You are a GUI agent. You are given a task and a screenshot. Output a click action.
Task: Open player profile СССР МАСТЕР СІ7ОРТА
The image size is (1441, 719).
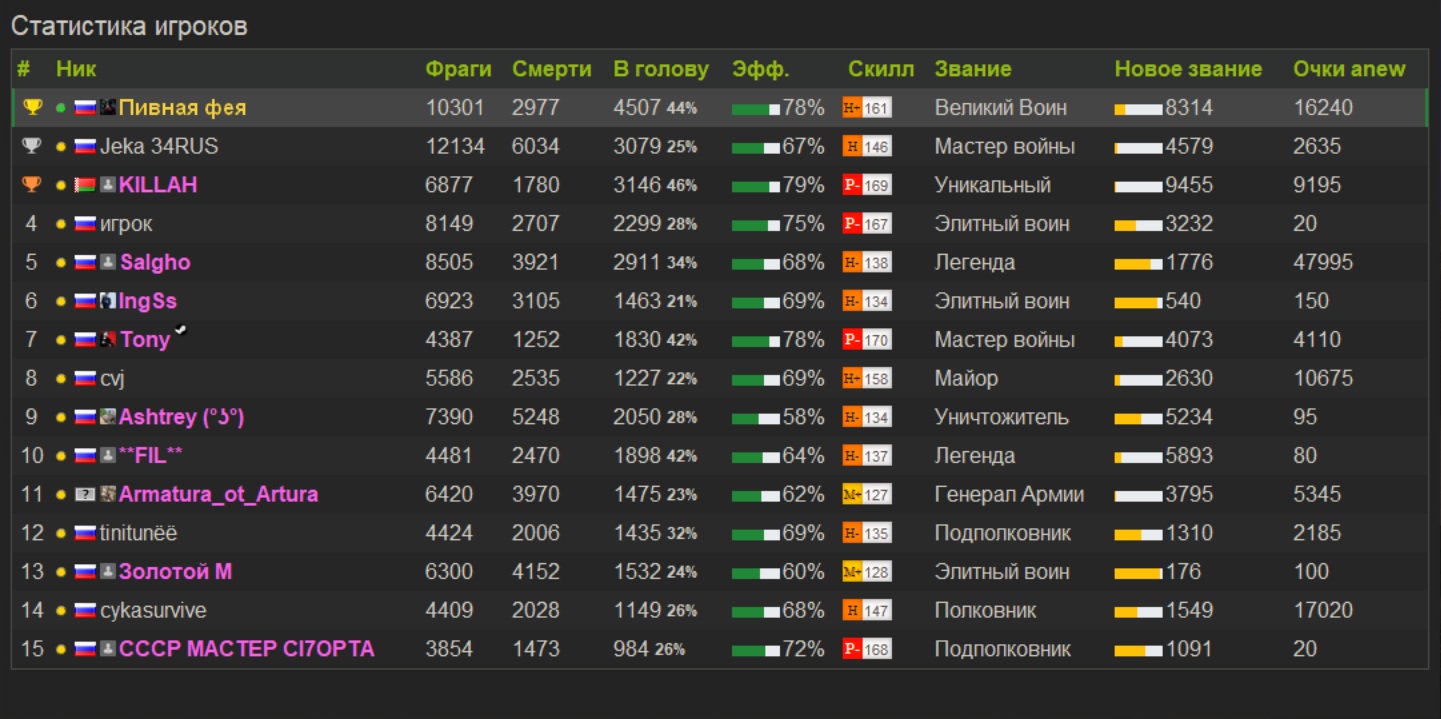click(x=246, y=649)
